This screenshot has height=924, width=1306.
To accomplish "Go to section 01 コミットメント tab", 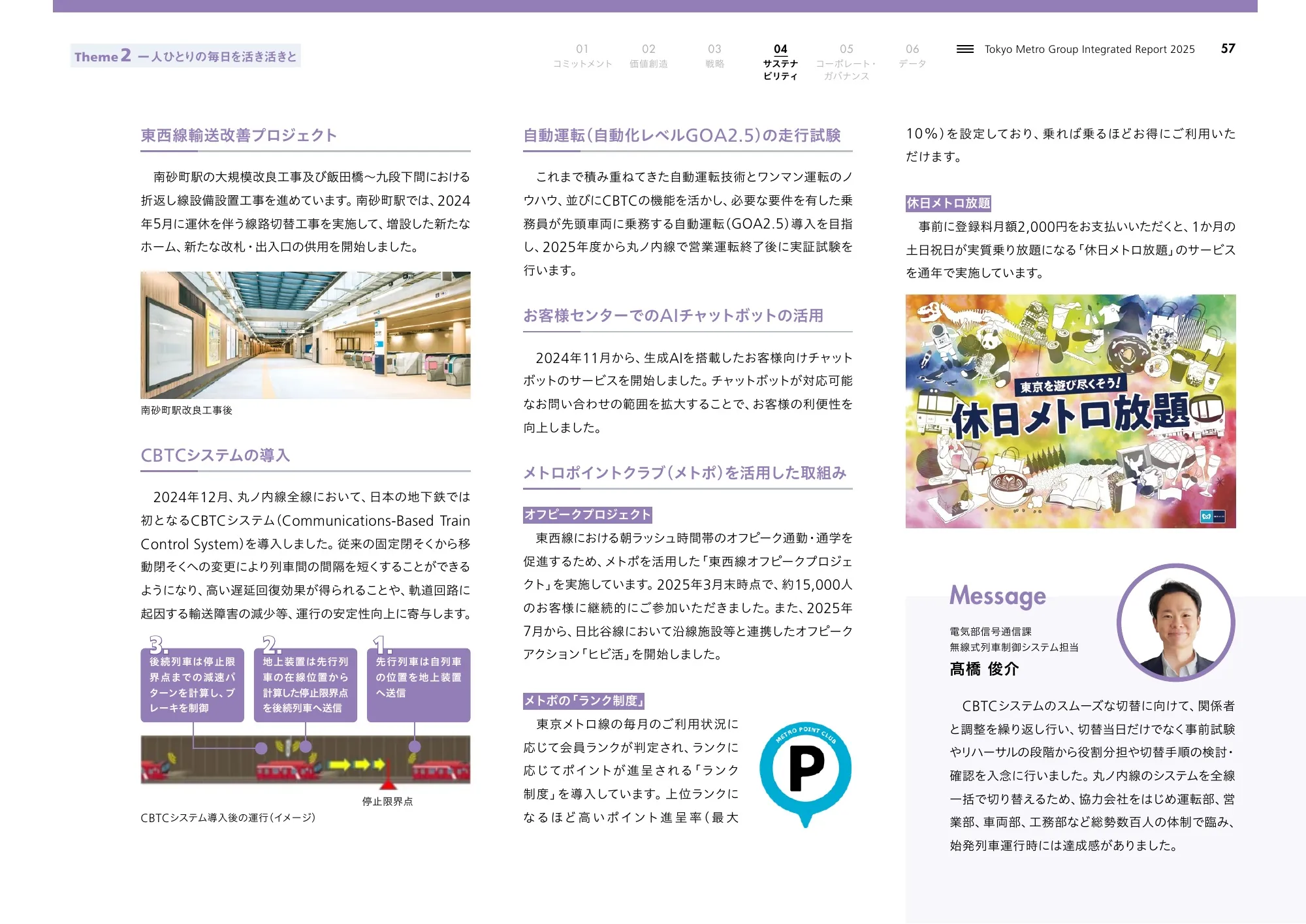I will point(582,56).
